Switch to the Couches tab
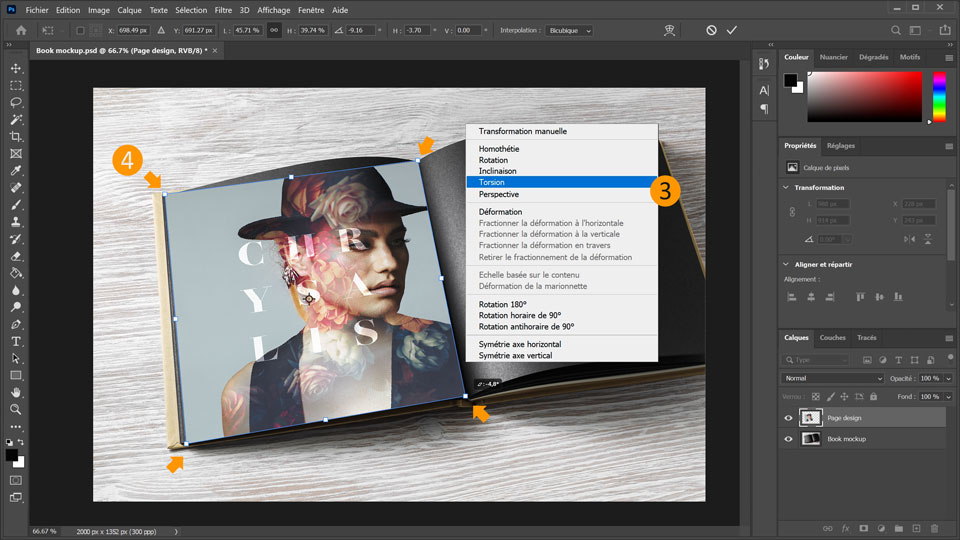The image size is (960, 540). (832, 338)
